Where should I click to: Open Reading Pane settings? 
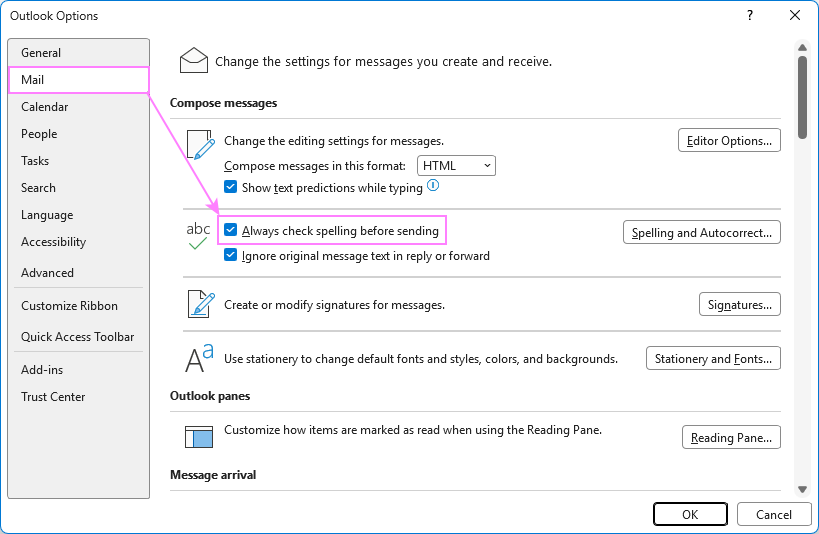pos(731,437)
